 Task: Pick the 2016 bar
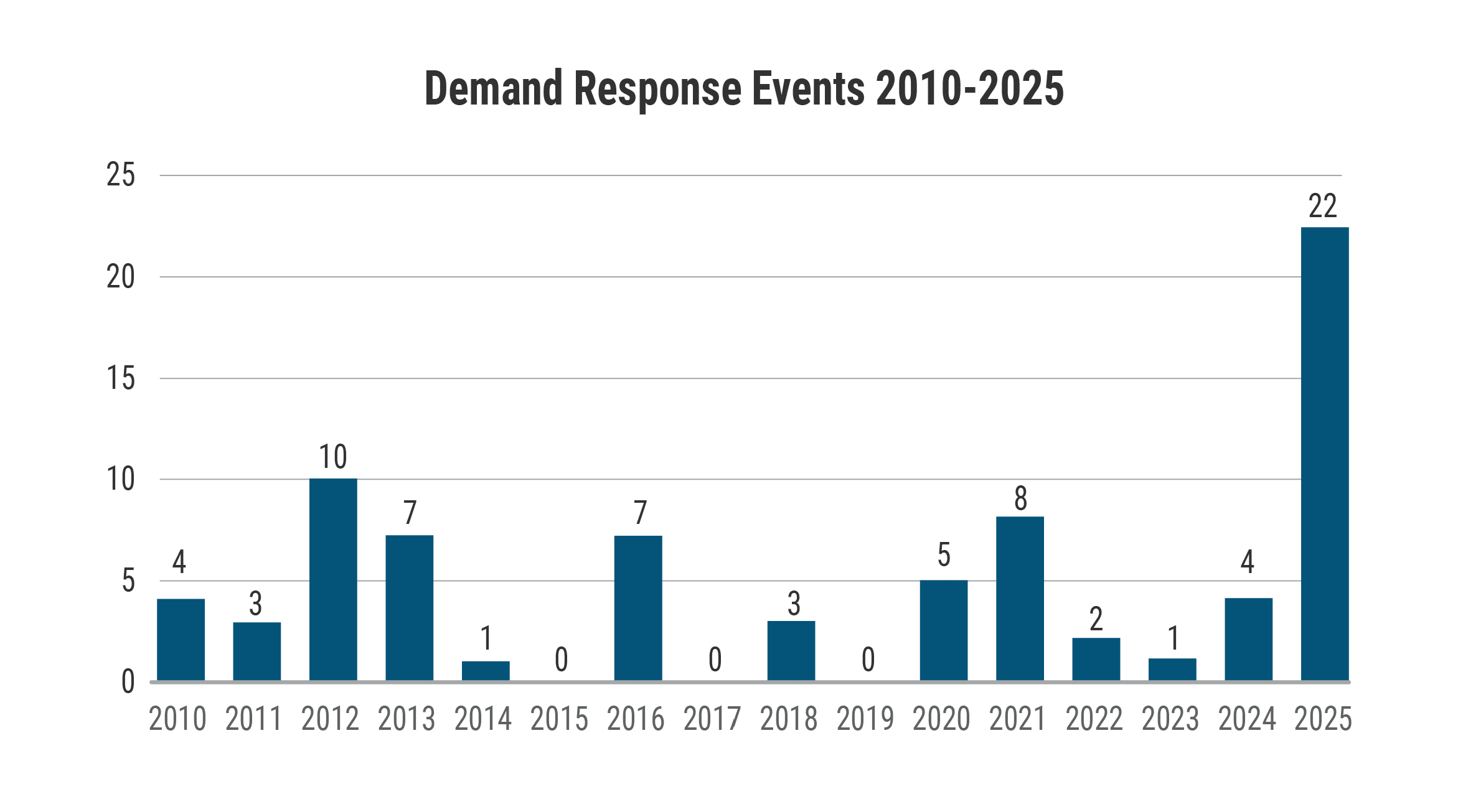coord(638,609)
